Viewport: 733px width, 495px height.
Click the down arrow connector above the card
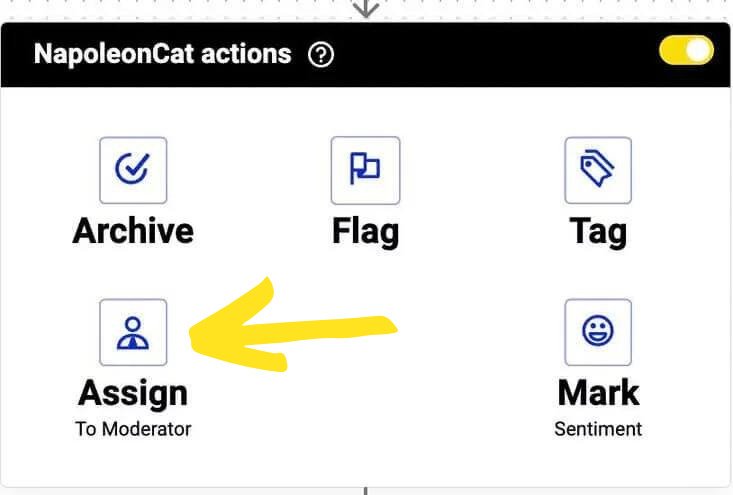(x=366, y=8)
